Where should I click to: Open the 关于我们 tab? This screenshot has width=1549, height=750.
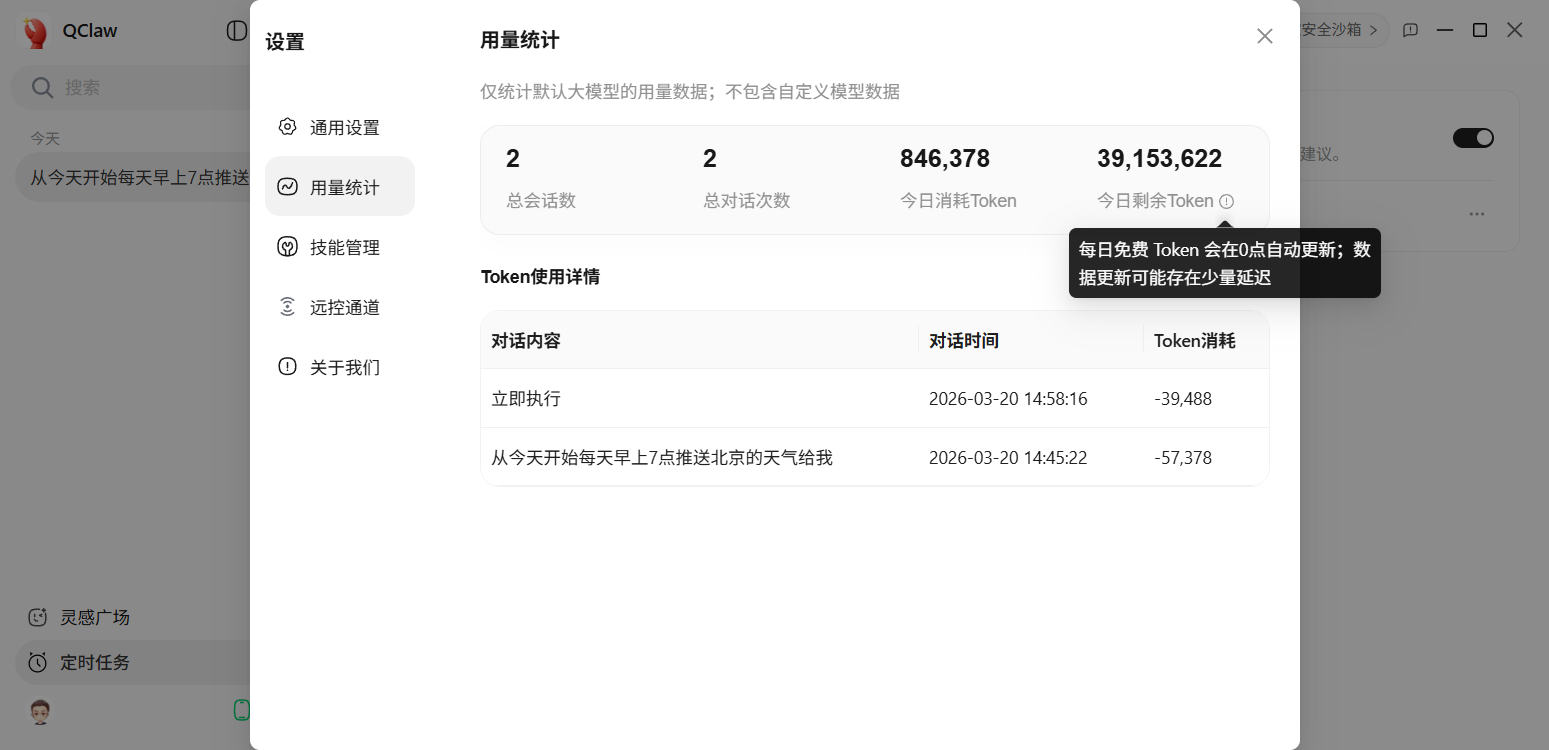[340, 367]
